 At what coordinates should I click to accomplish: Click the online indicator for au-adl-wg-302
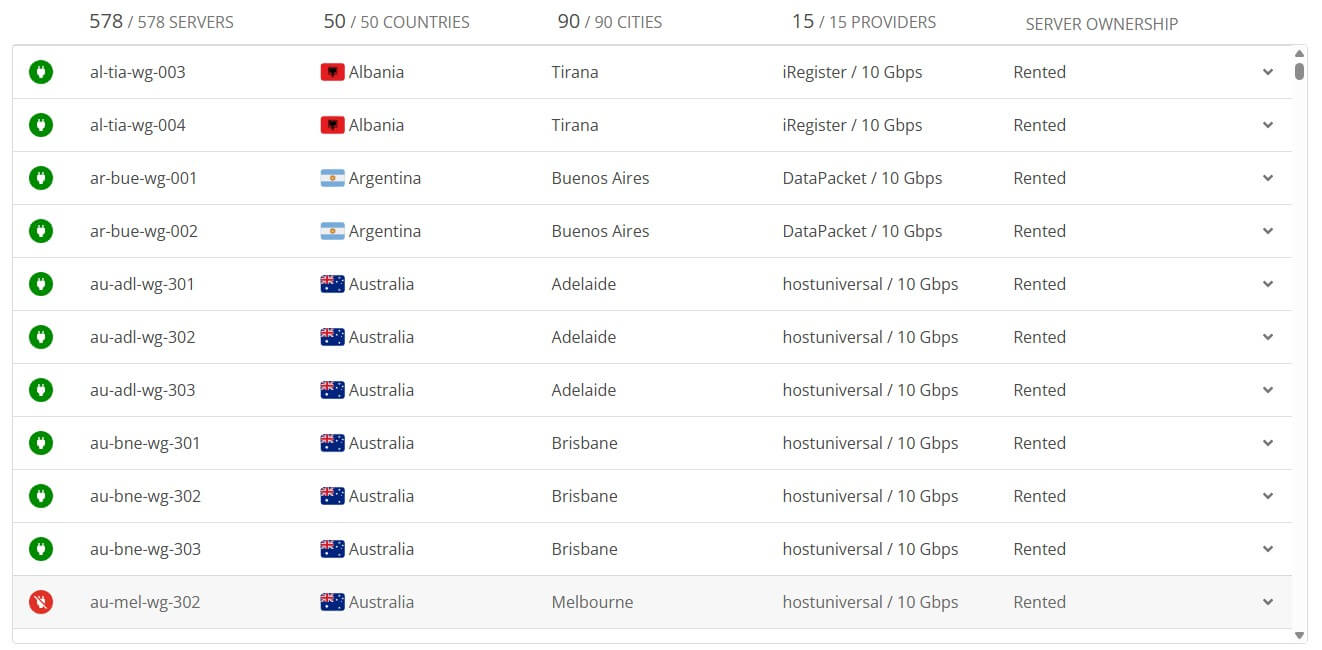coord(40,336)
